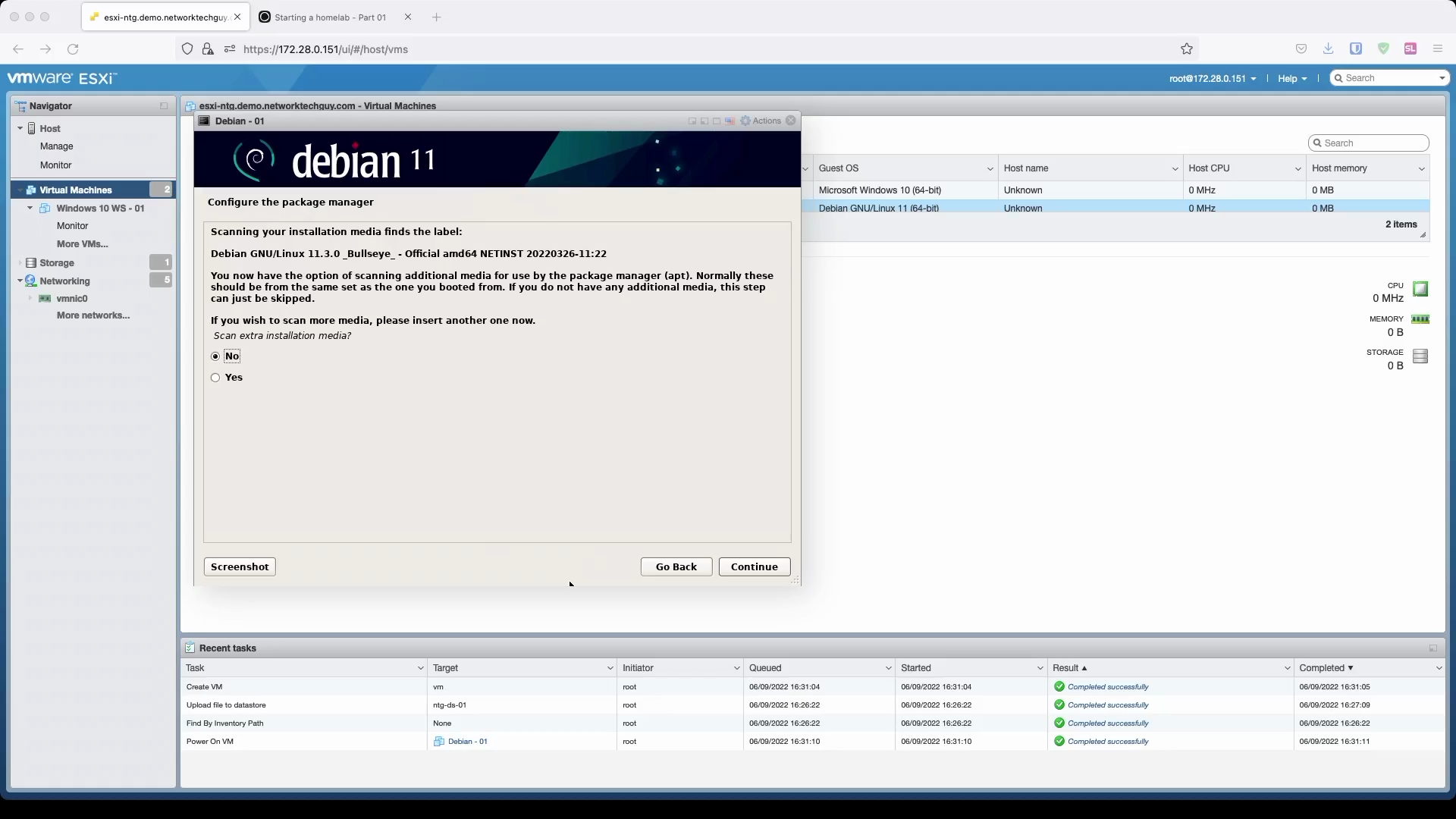Click the vmnic0 network adapter icon
The width and height of the screenshot is (1456, 819).
[45, 299]
